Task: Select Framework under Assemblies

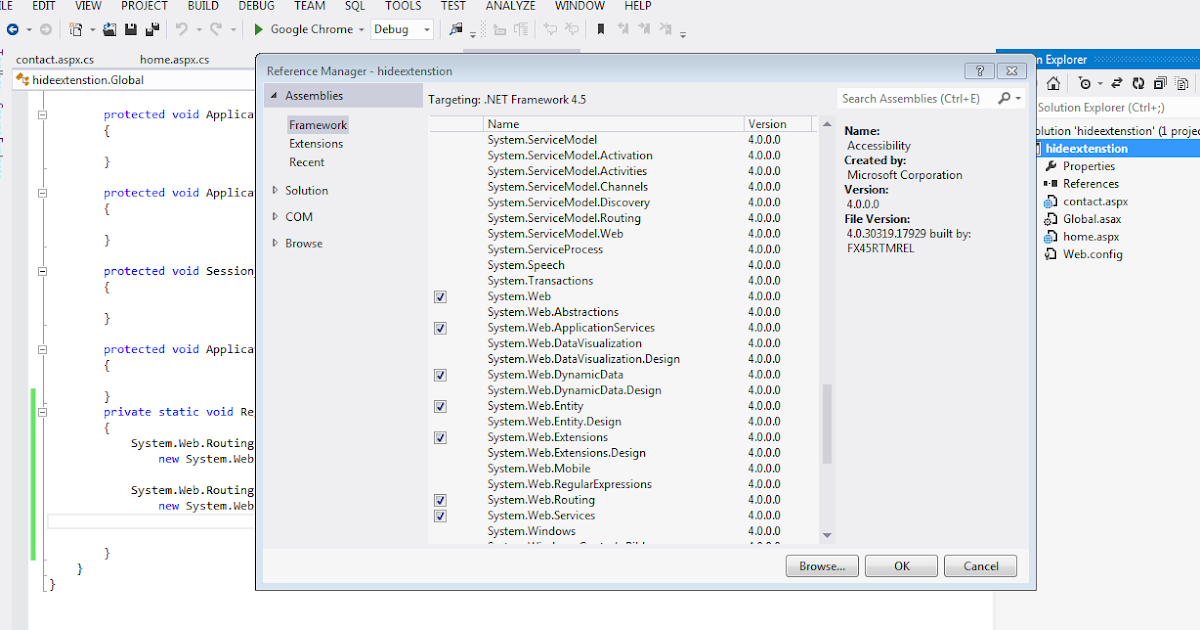Action: coord(318,125)
